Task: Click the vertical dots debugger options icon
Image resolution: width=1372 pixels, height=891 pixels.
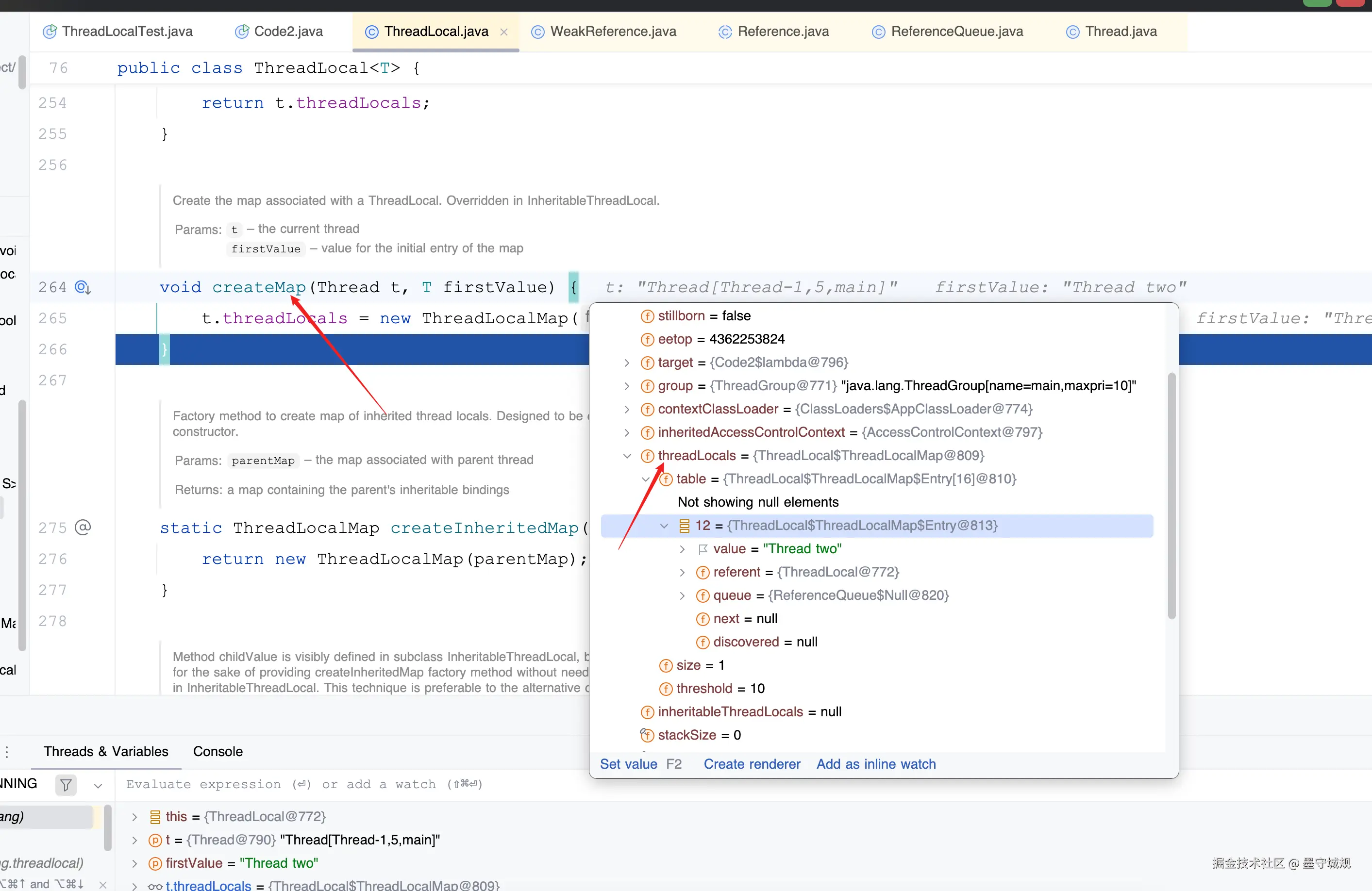Action: click(x=7, y=752)
